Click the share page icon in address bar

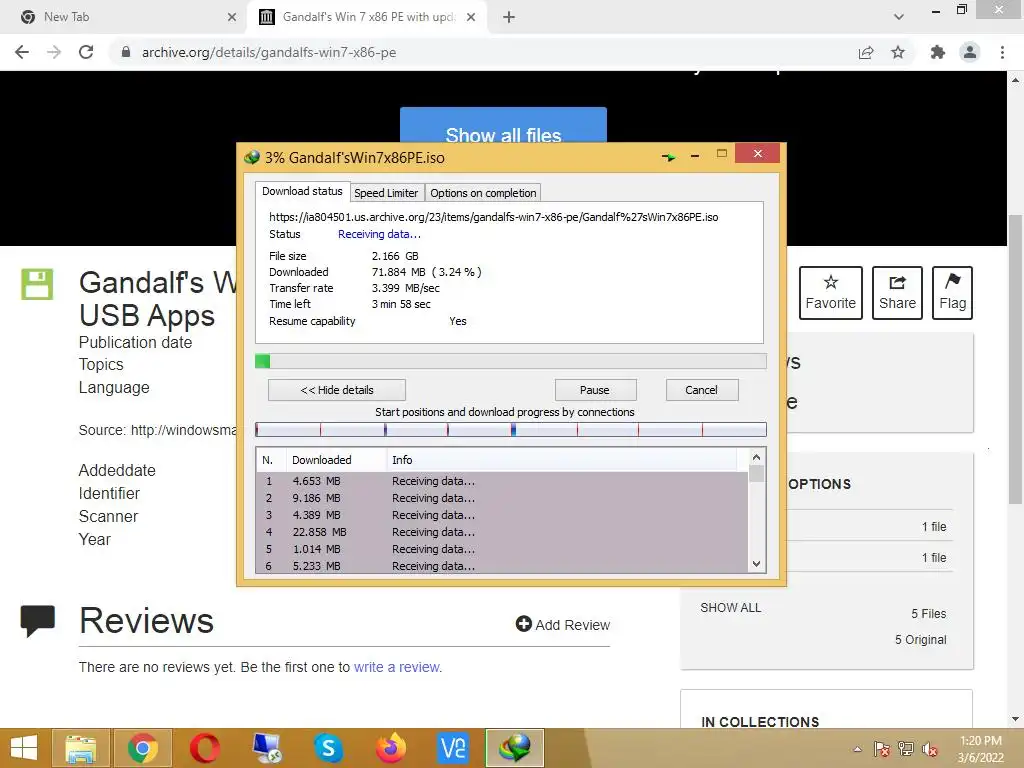(x=866, y=52)
